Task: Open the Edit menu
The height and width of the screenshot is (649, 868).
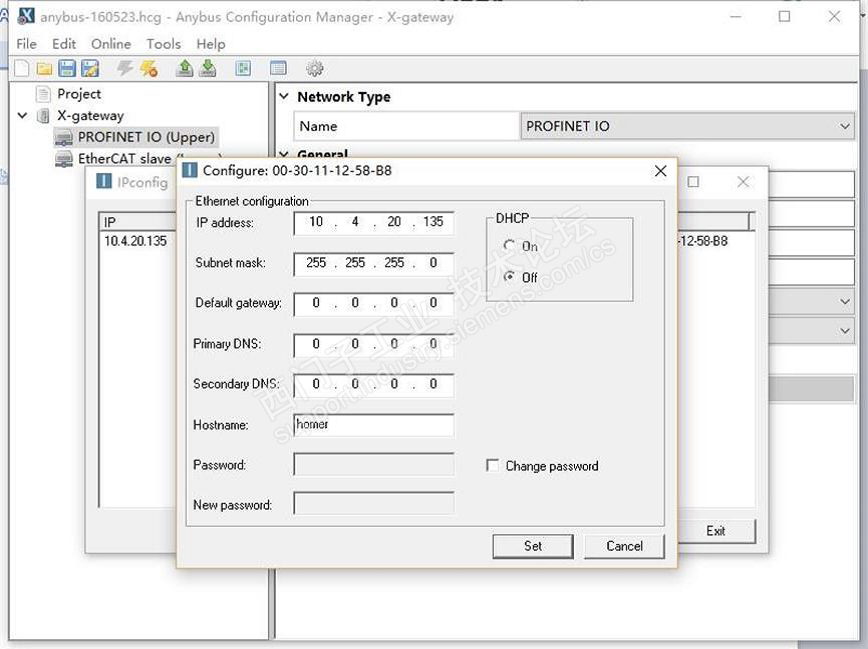Action: (x=64, y=44)
